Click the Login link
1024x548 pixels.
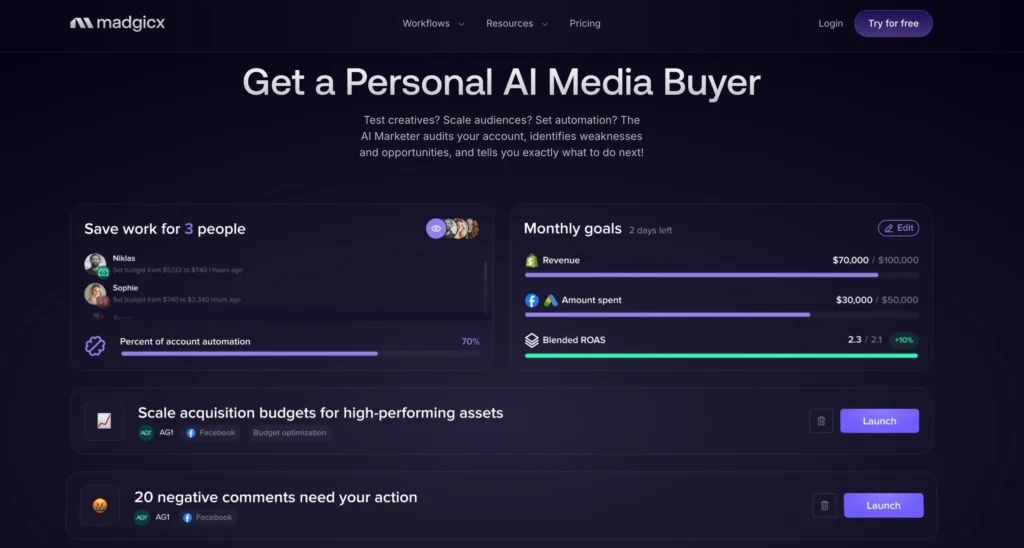pyautogui.click(x=830, y=23)
